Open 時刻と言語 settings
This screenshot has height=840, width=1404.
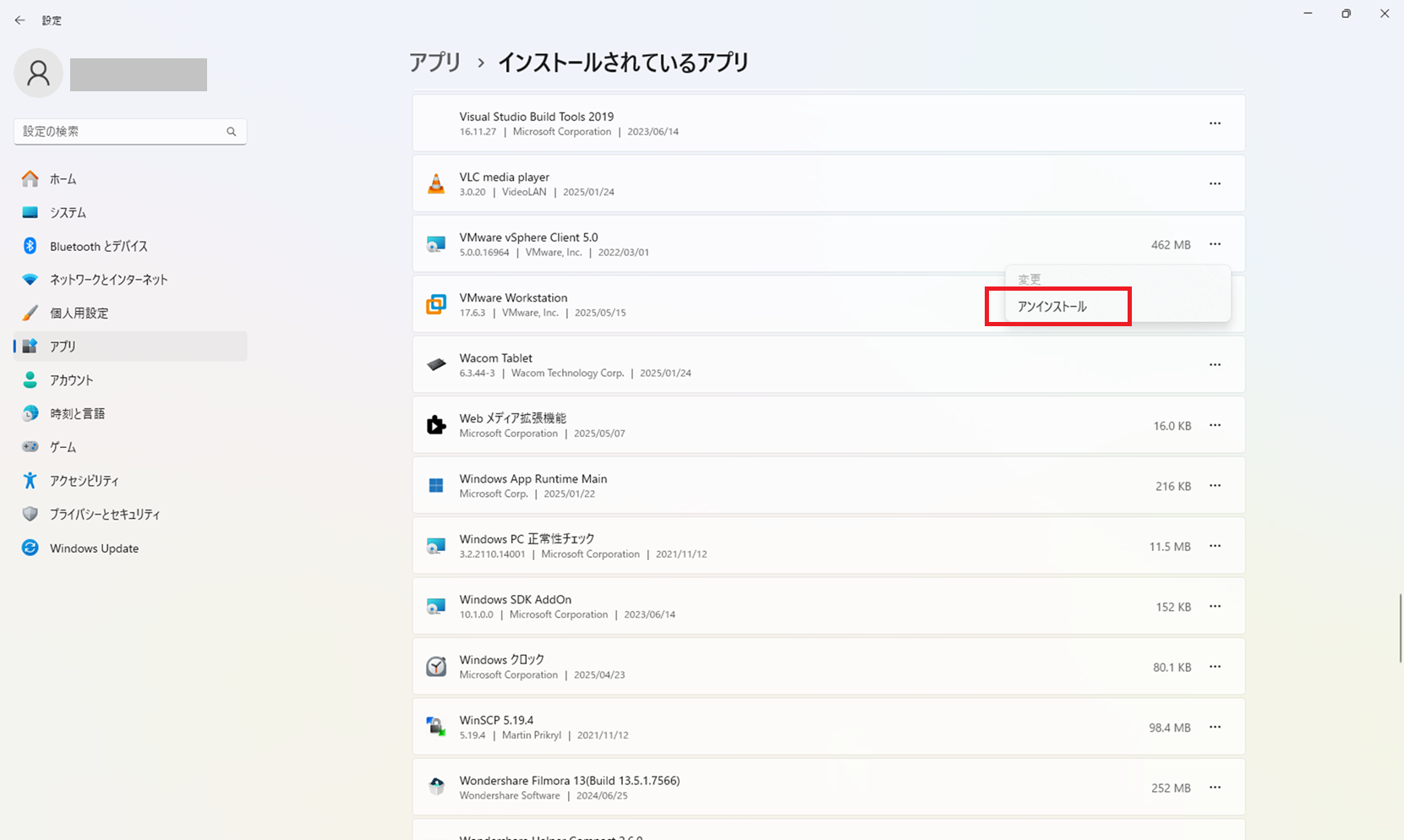click(130, 413)
